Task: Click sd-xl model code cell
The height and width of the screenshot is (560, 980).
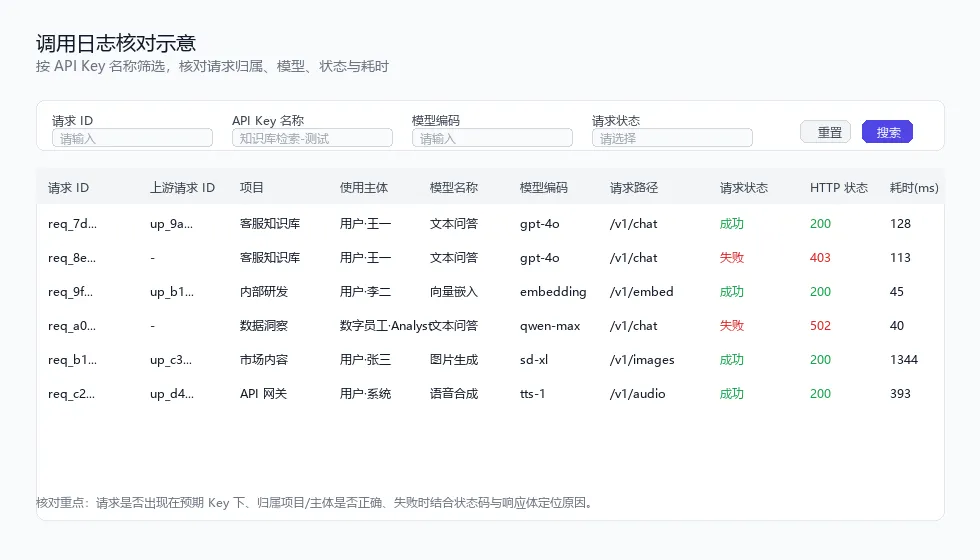Action: tap(534, 360)
